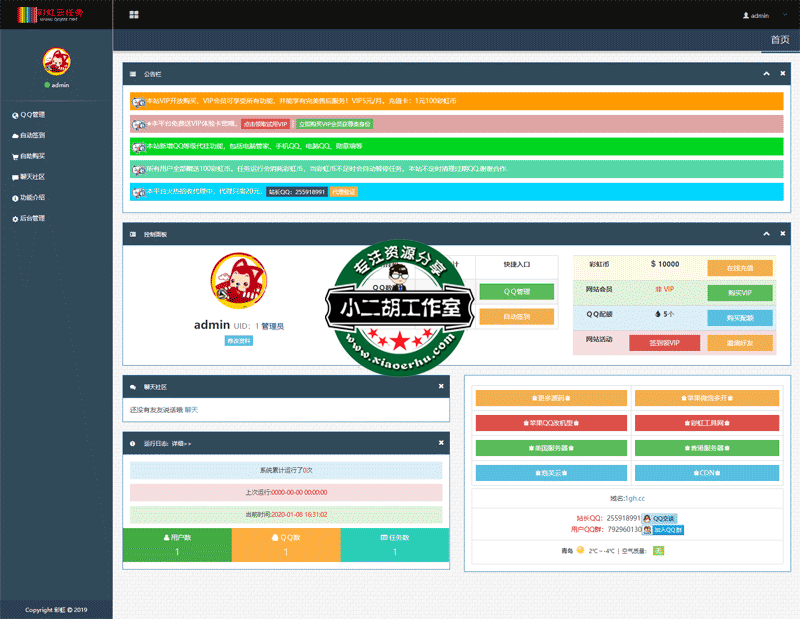Close the 公告栏 panel
This screenshot has width=800, height=619.
tap(781, 73)
